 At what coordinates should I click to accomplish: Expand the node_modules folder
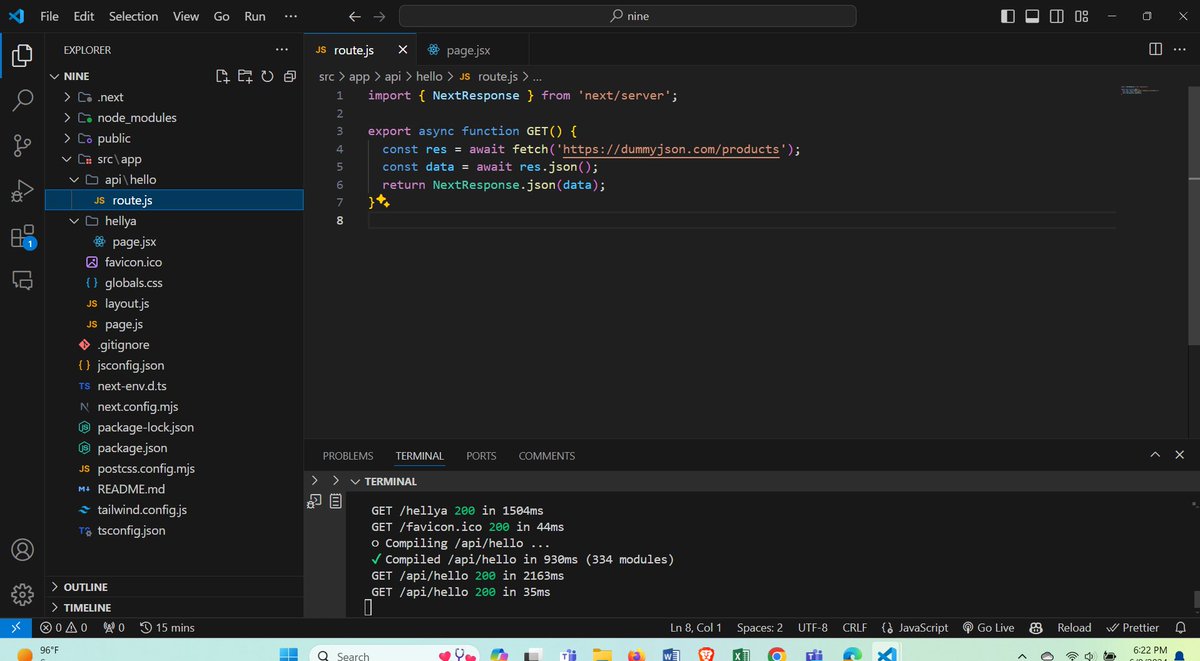click(175, 117)
